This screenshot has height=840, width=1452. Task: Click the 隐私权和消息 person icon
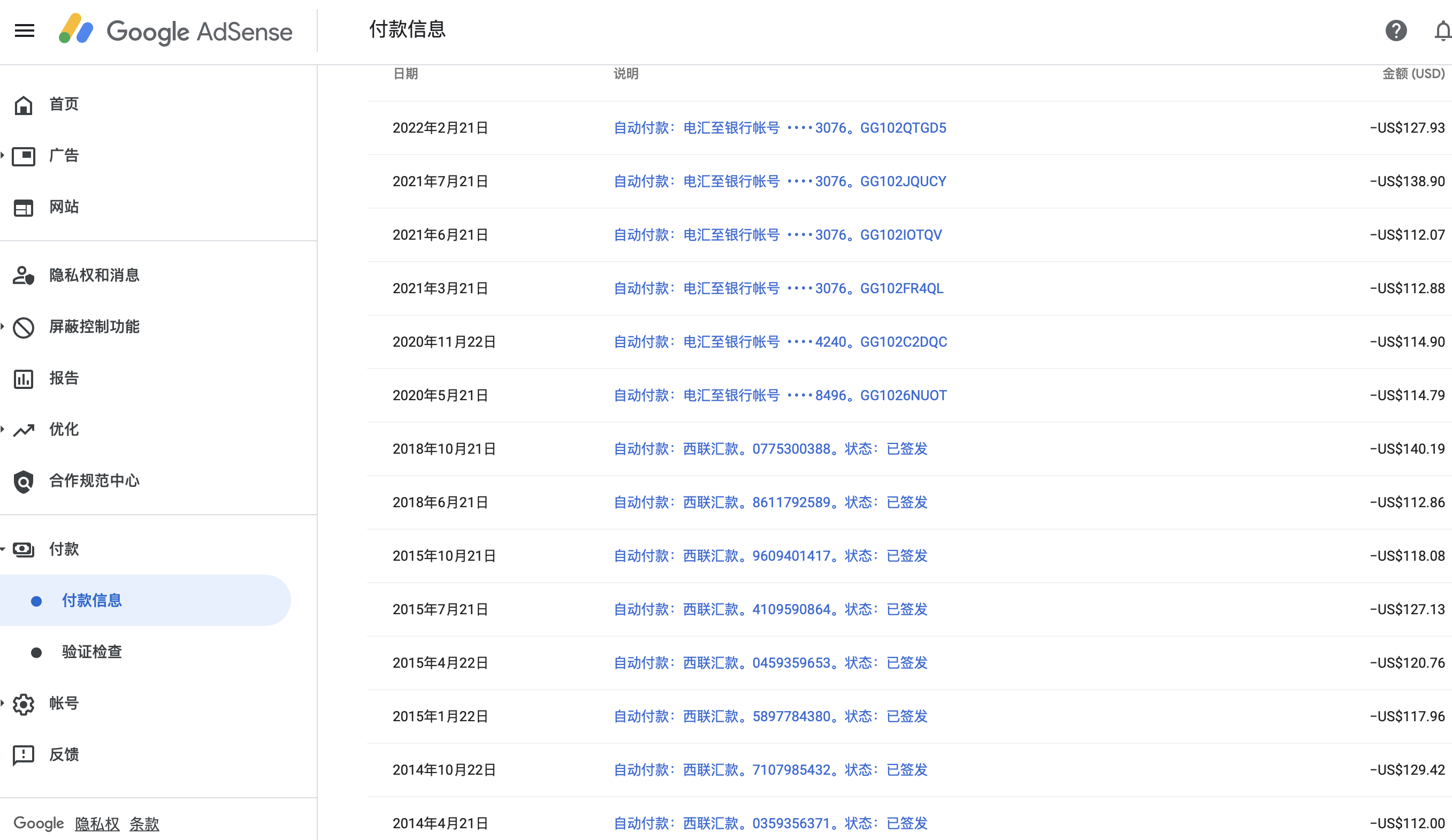click(x=24, y=276)
